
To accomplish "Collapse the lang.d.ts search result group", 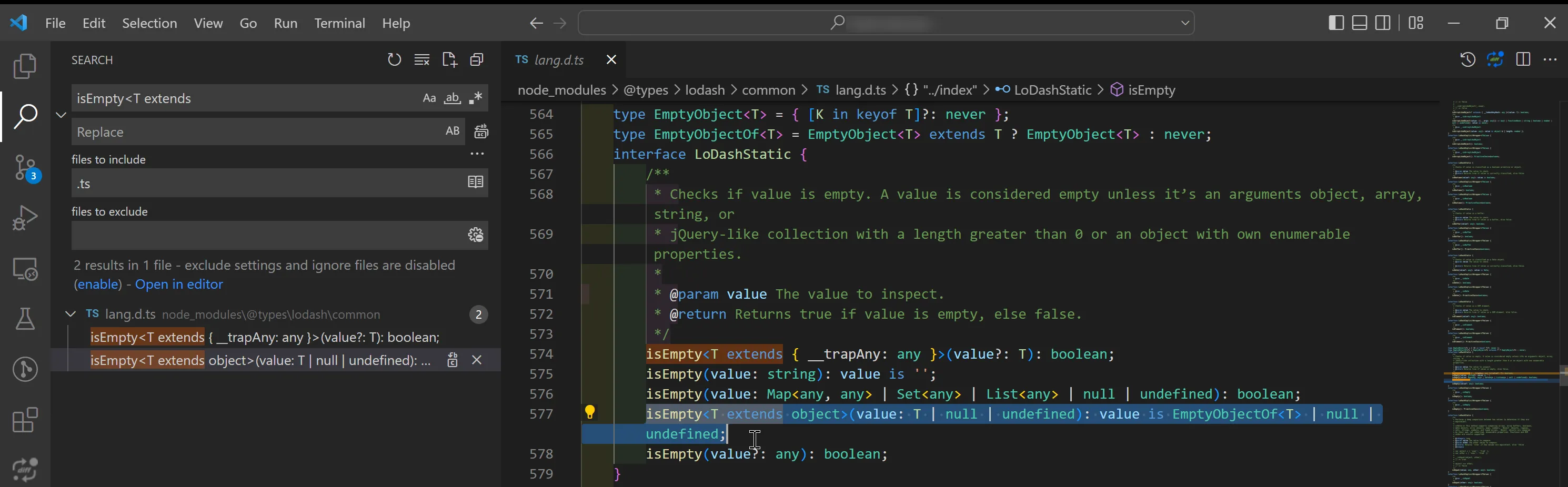I will 71,314.
